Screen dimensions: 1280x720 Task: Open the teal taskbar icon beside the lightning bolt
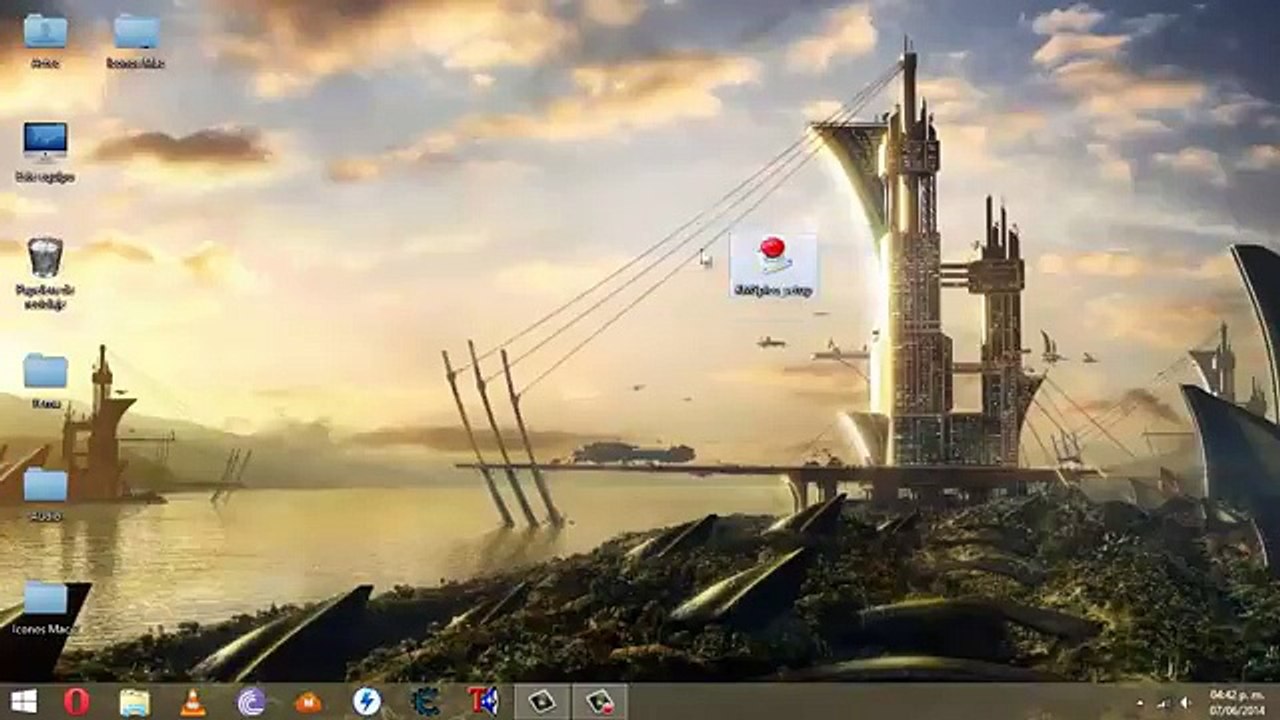tap(425, 702)
